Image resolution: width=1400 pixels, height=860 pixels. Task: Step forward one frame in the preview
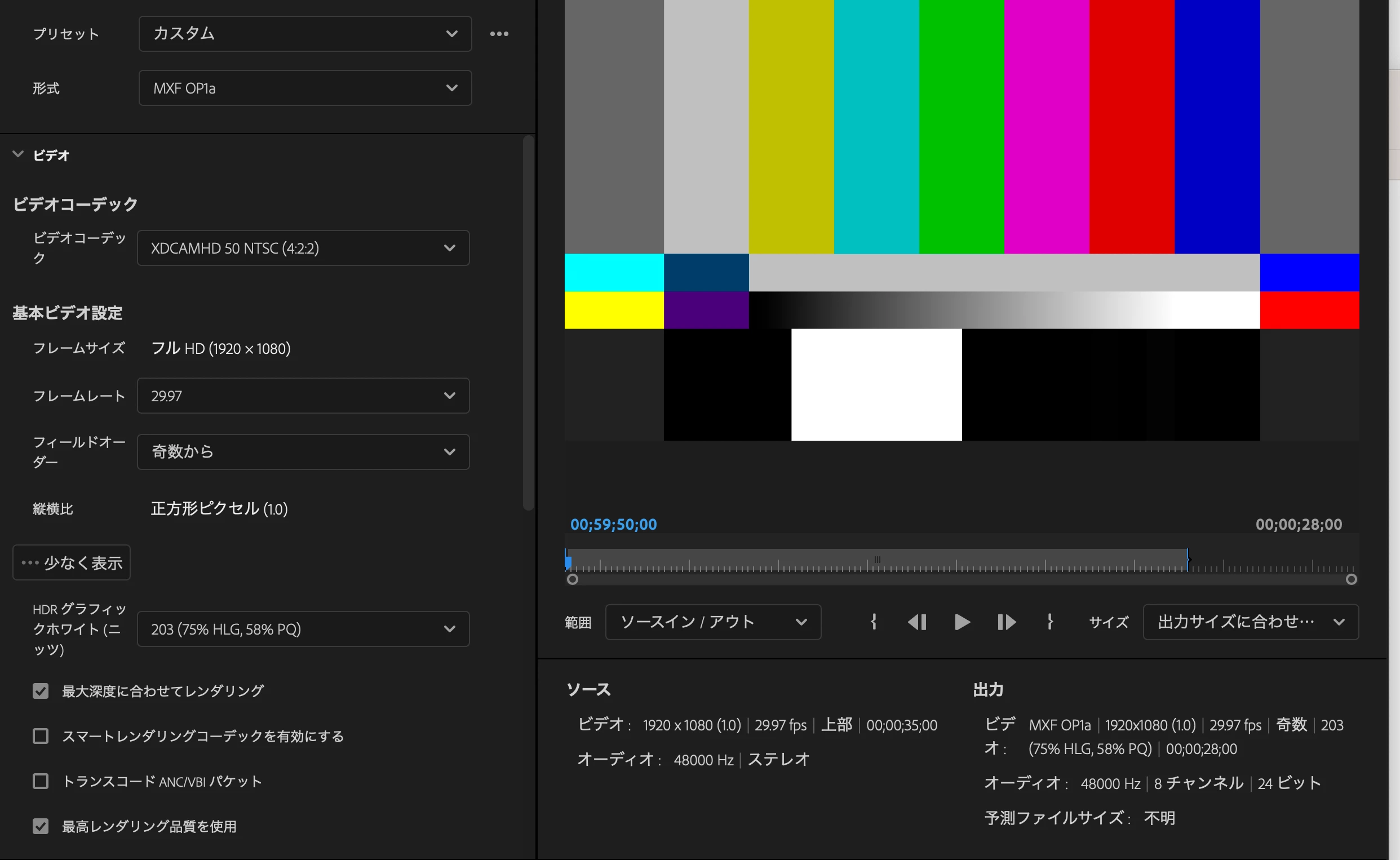(x=1006, y=622)
